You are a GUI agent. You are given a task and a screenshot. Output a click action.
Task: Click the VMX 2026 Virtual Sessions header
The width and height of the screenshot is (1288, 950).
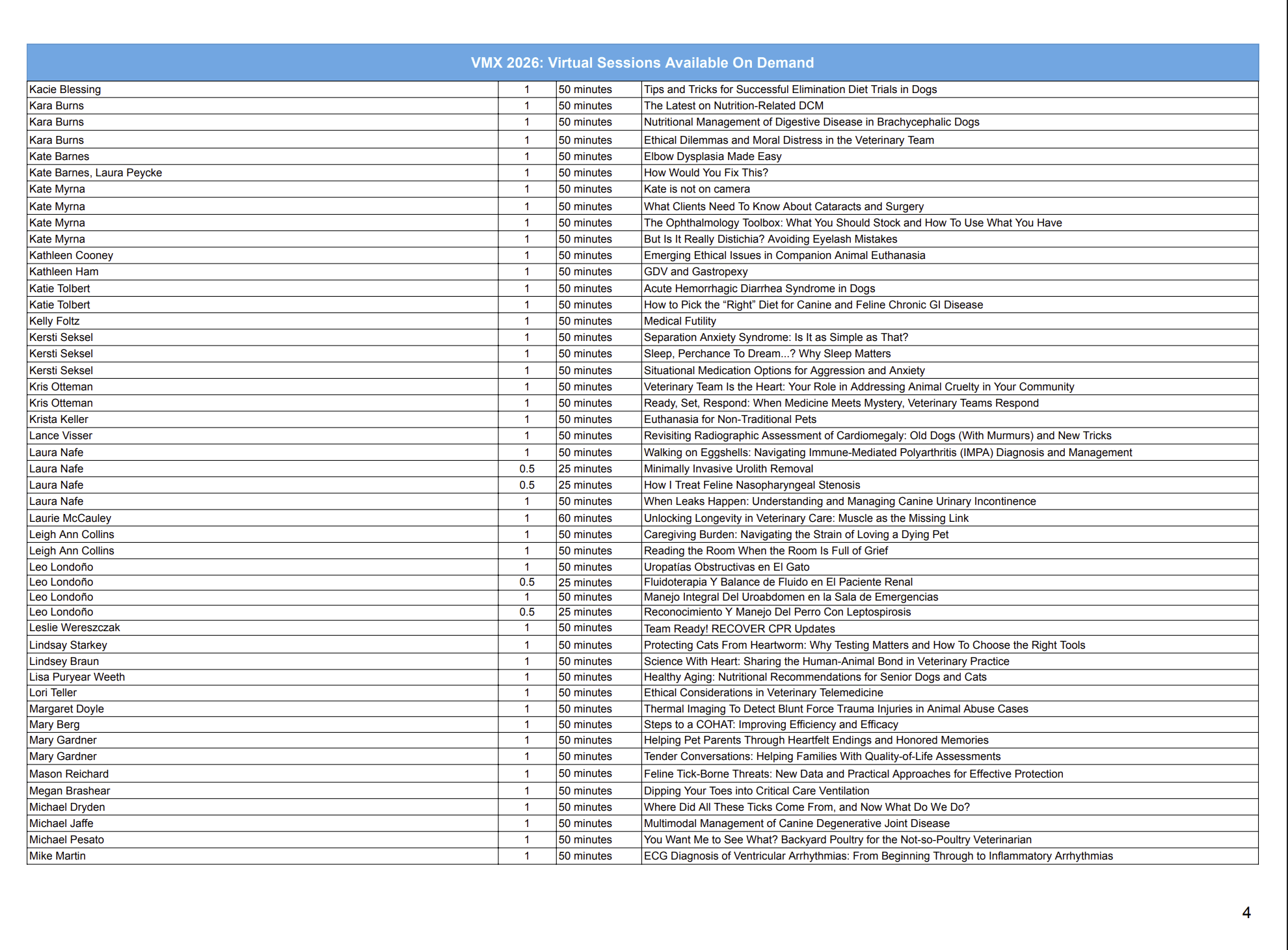click(x=642, y=62)
